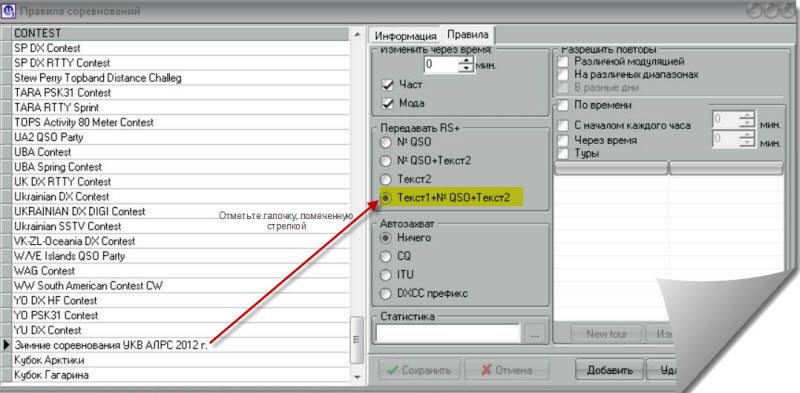This screenshot has width=800, height=393.
Task: Select the Текст2 radio option
Action: point(386,179)
